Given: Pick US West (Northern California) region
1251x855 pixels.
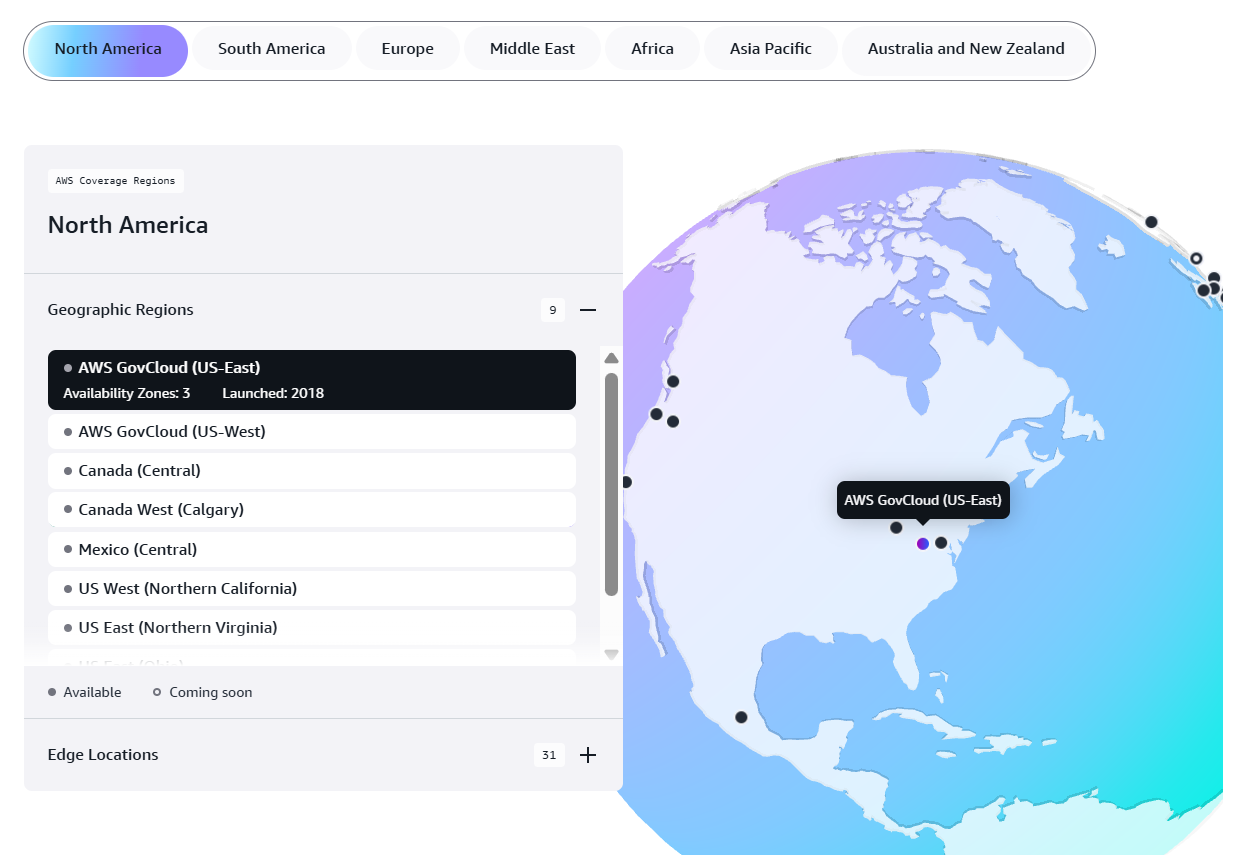Looking at the screenshot, I should click(312, 589).
